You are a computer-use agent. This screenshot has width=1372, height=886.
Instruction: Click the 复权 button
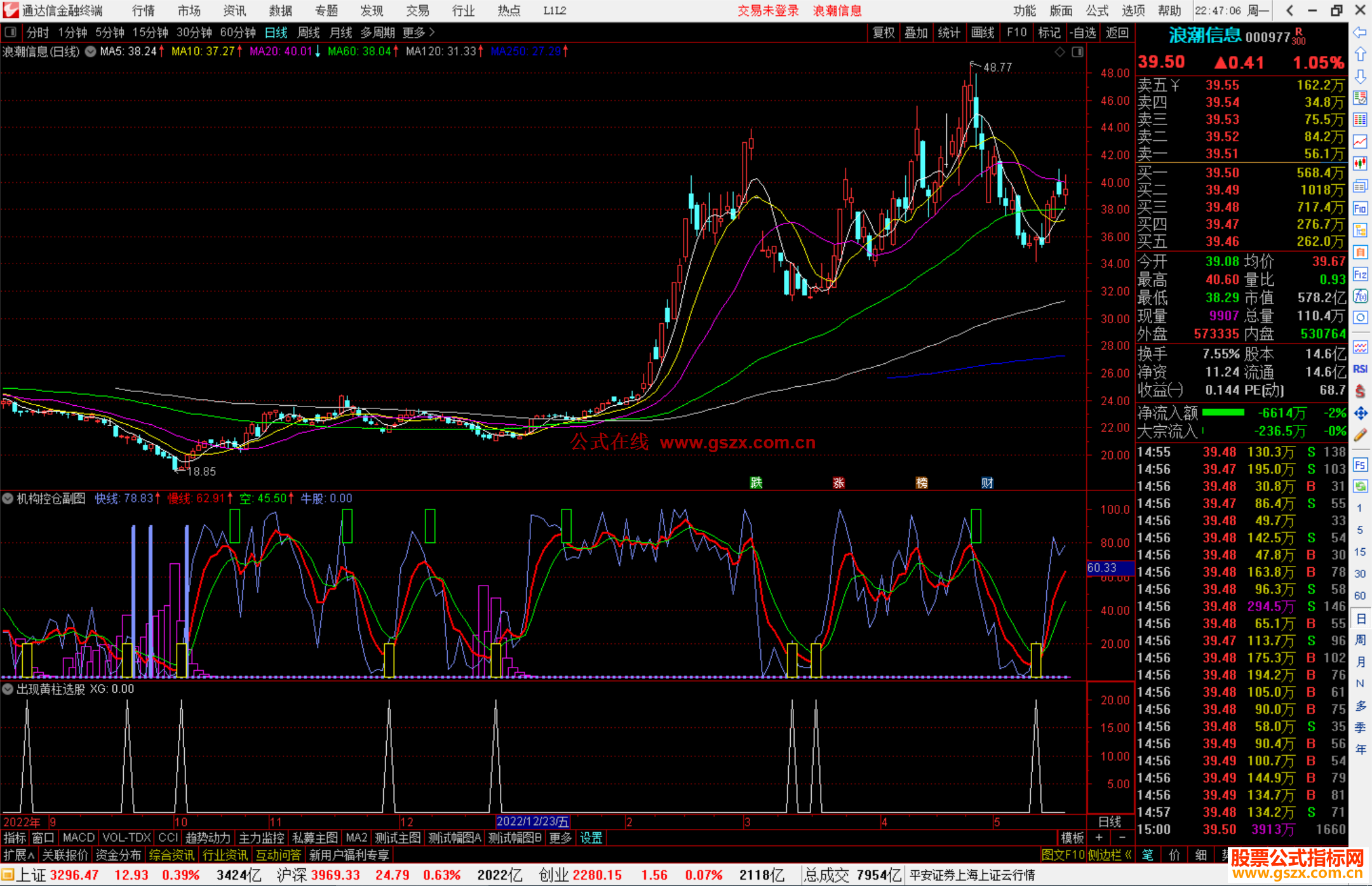884,32
